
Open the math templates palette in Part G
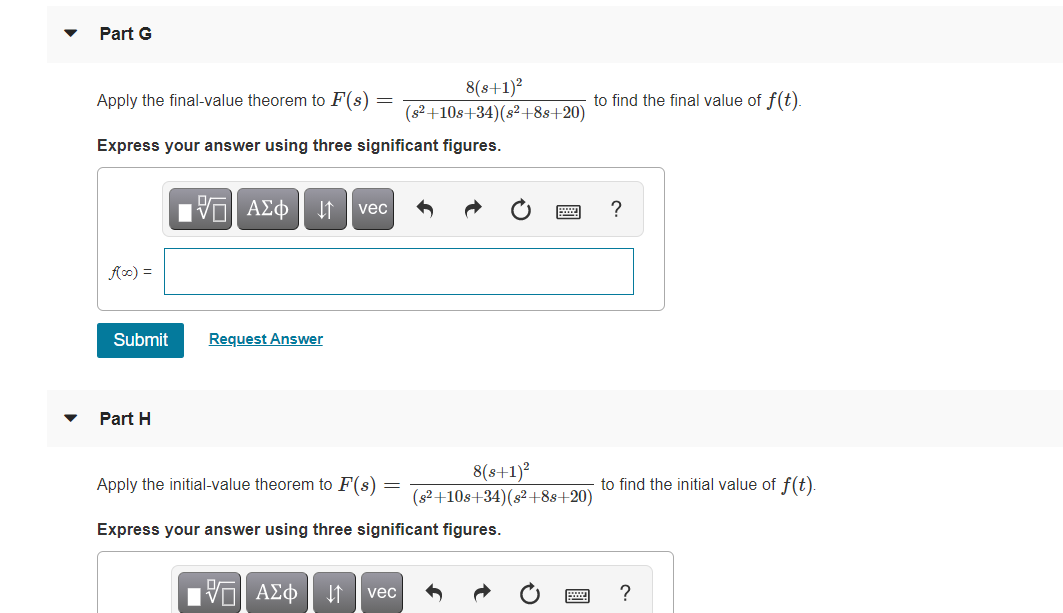click(200, 209)
